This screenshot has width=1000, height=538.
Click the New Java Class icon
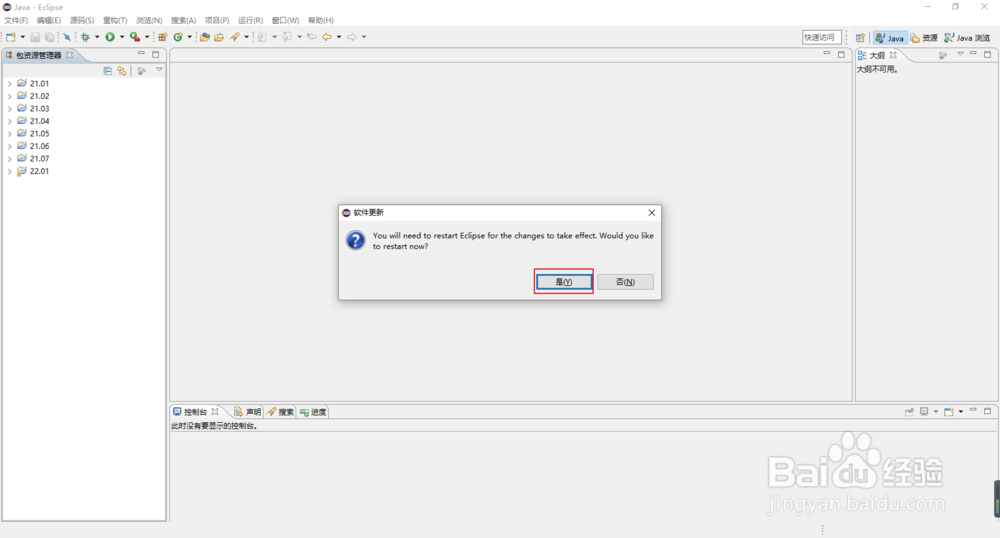click(178, 37)
